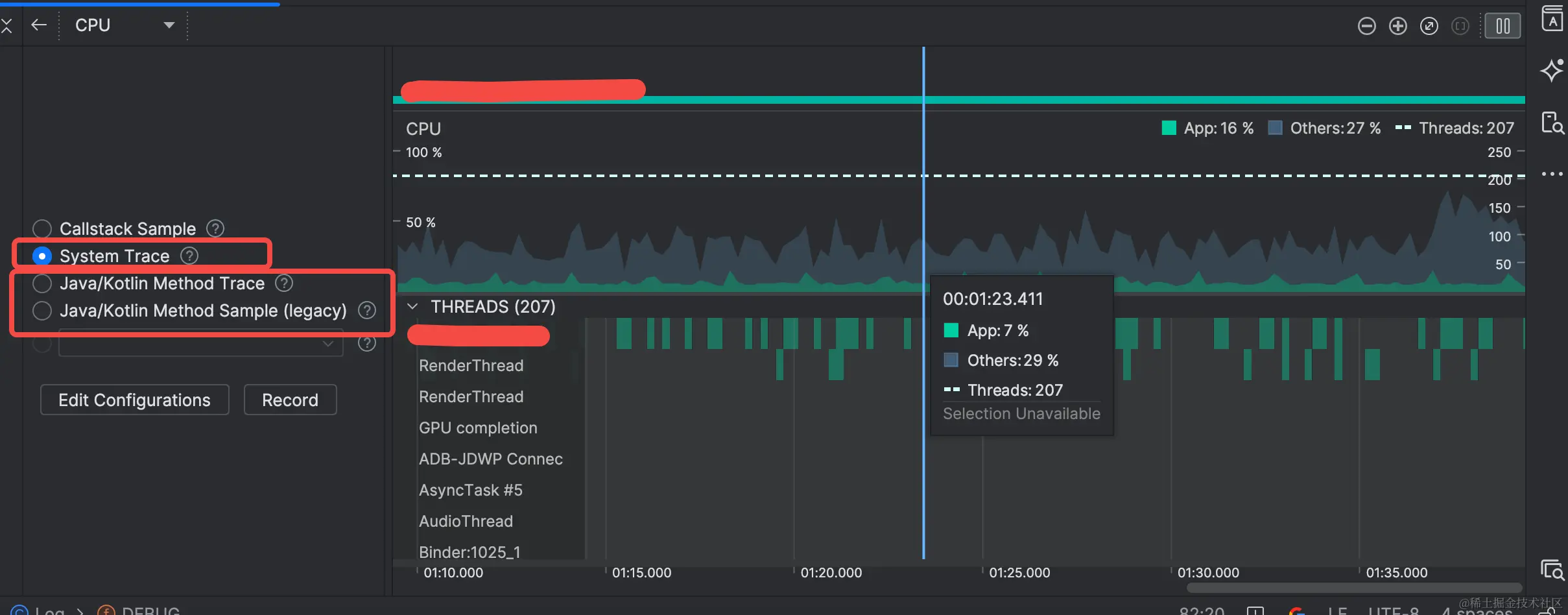This screenshot has width=1568, height=615.
Task: Click the 'Others: 27 %' legend text
Action: click(x=1335, y=128)
